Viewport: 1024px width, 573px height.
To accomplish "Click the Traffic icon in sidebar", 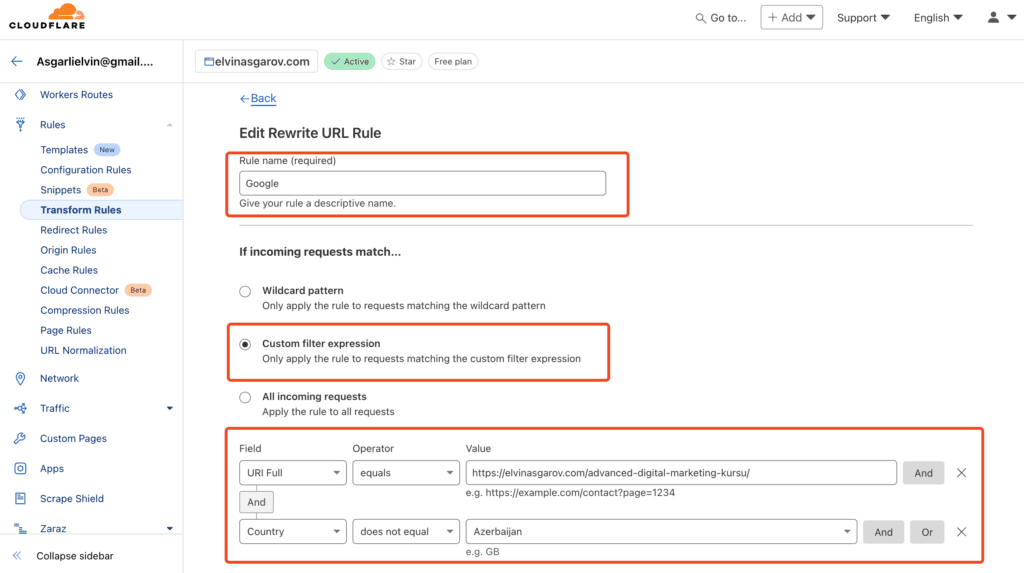I will tap(20, 408).
